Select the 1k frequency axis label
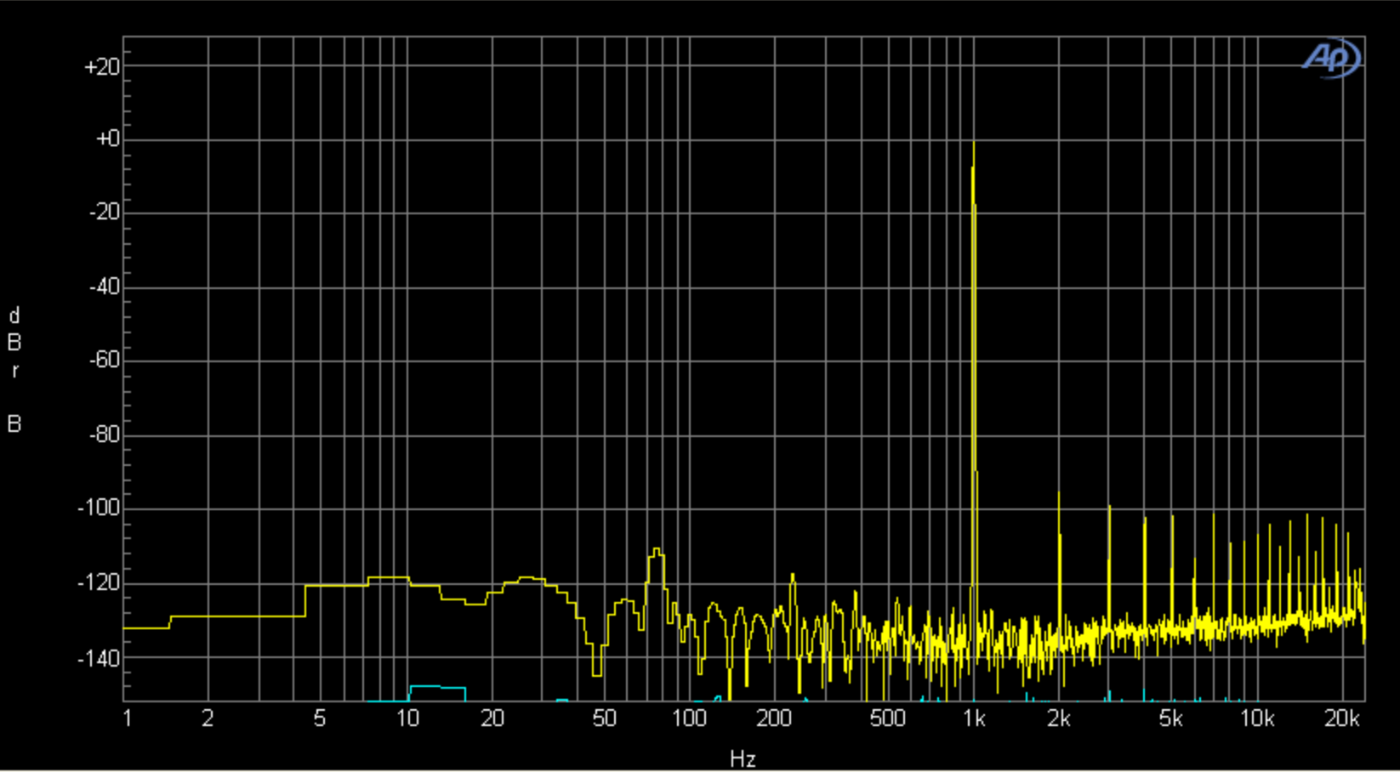This screenshot has width=1400, height=772. [x=974, y=719]
